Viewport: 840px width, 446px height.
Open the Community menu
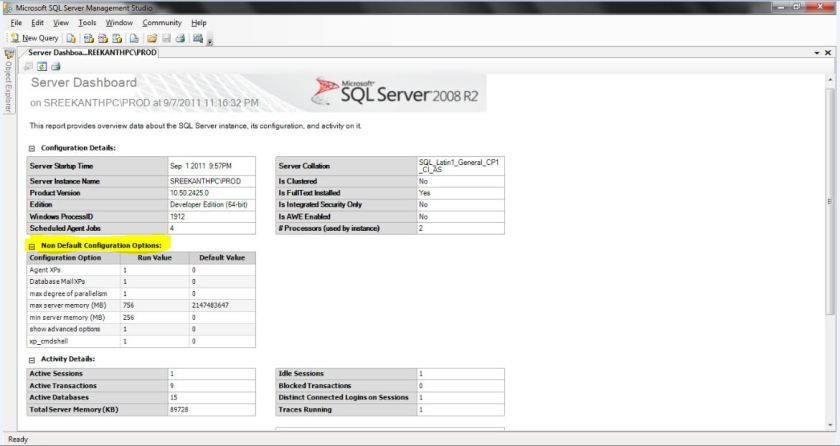coord(161,22)
